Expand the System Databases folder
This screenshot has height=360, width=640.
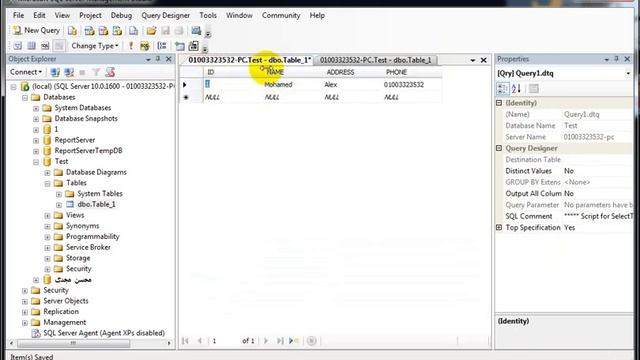pos(36,108)
